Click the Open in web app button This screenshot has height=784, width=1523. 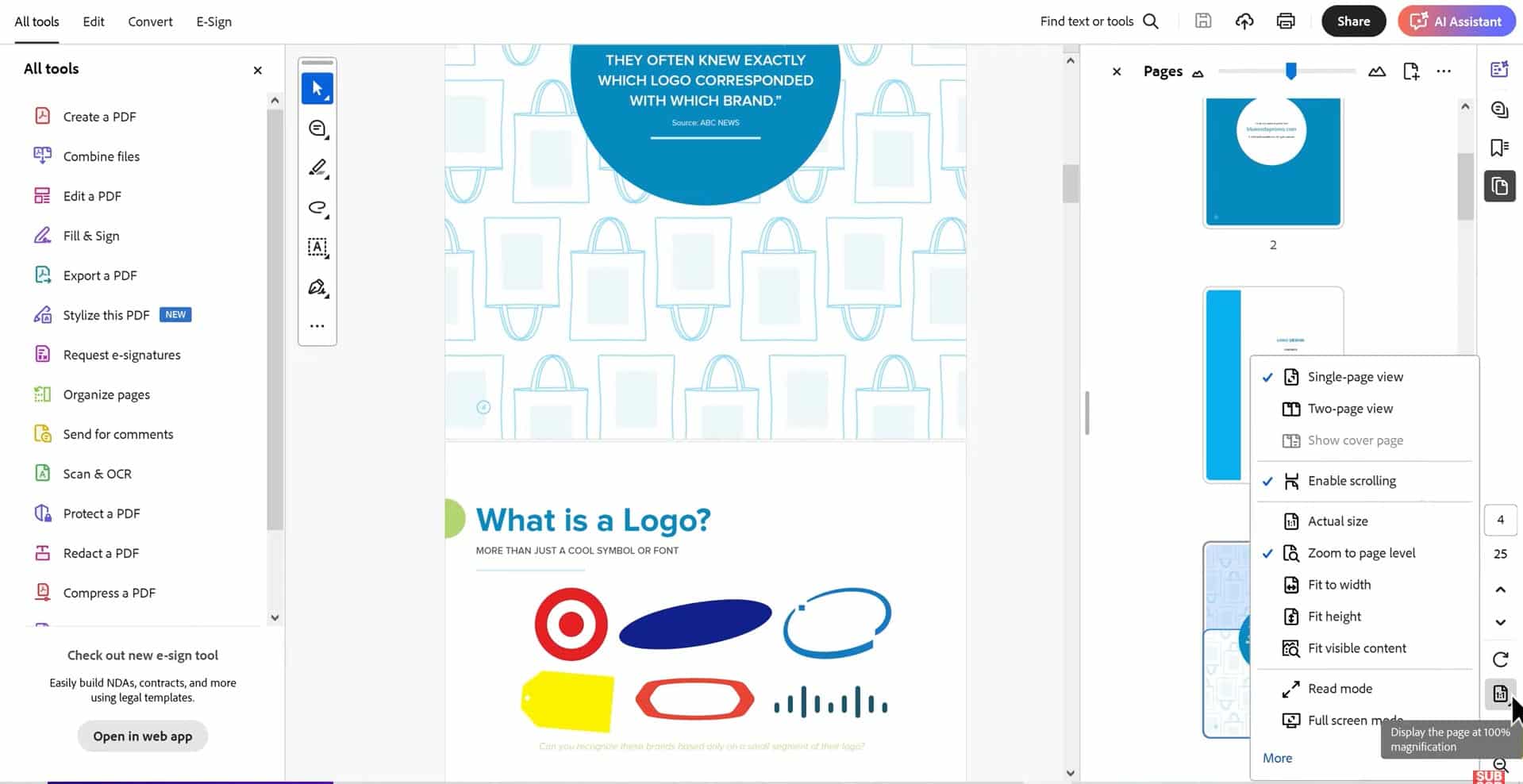[142, 736]
